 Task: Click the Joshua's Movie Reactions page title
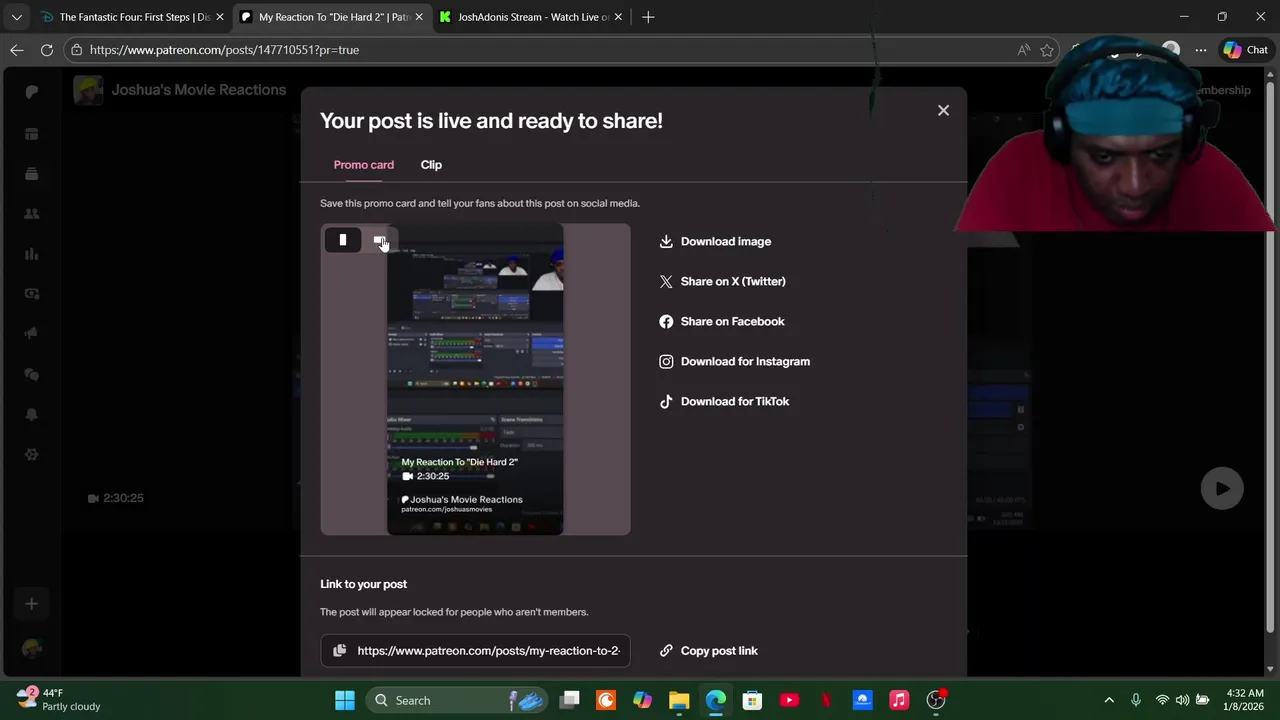(x=199, y=90)
